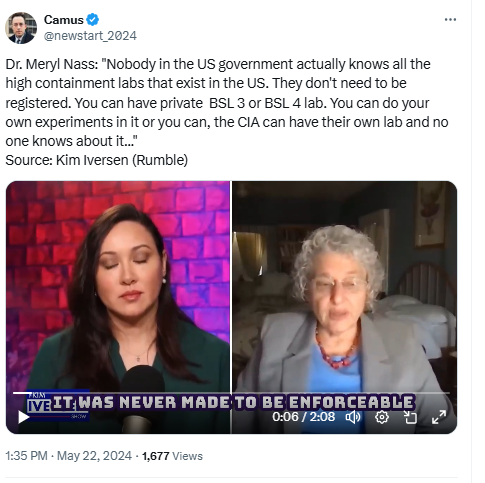The width and height of the screenshot is (485, 483).
Task: Open the @newstart_2024 handle link
Action: click(90, 36)
